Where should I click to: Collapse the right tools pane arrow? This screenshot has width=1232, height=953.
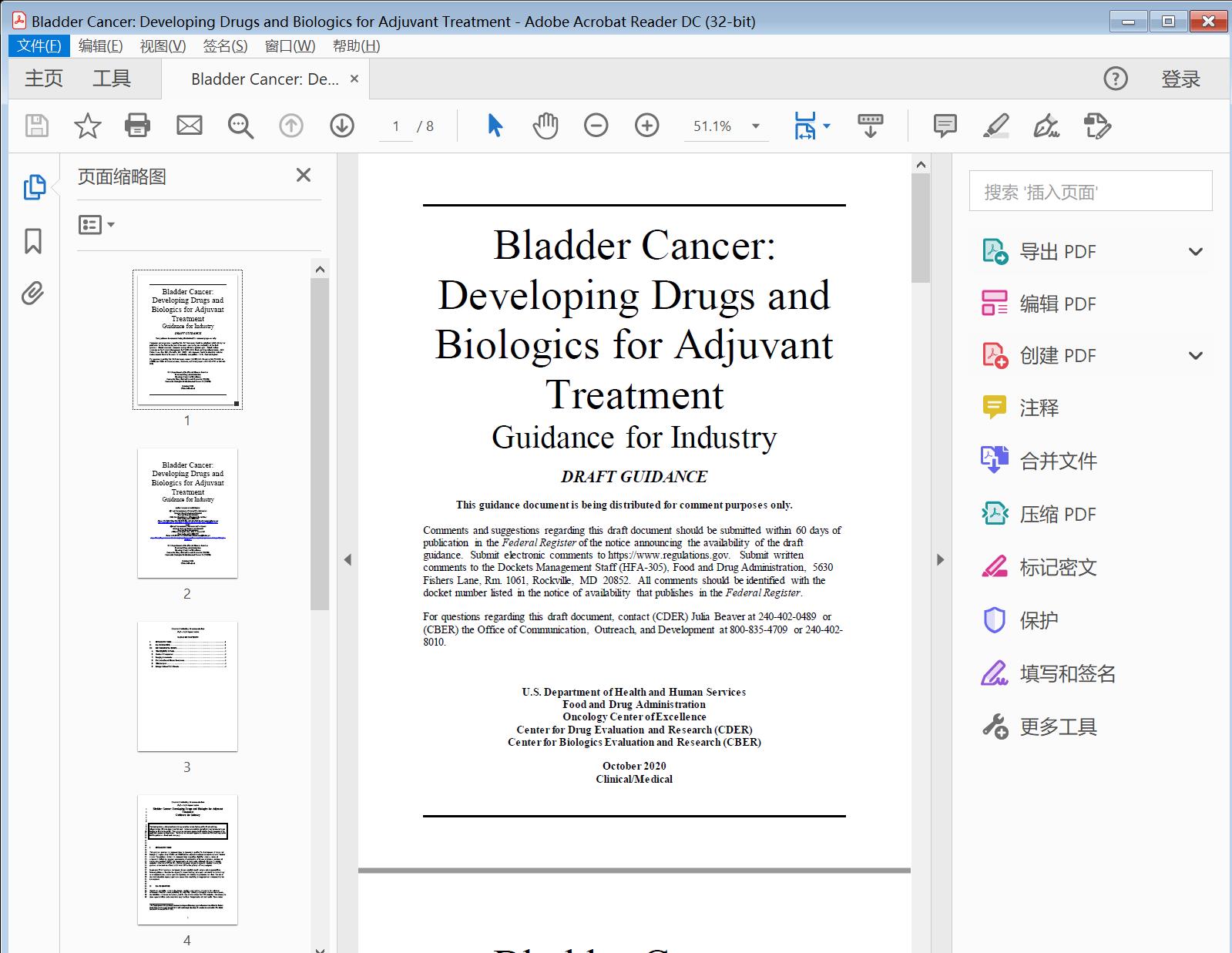[x=940, y=560]
